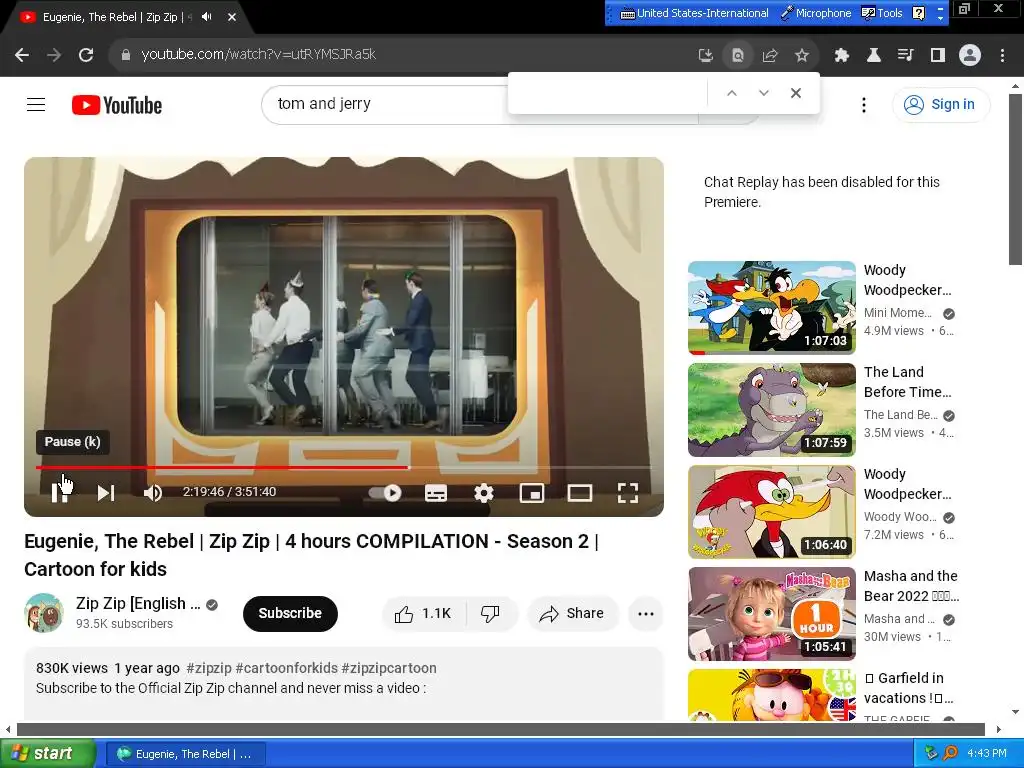1024x768 pixels.
Task: Like the video (1.1K)
Action: (423, 613)
